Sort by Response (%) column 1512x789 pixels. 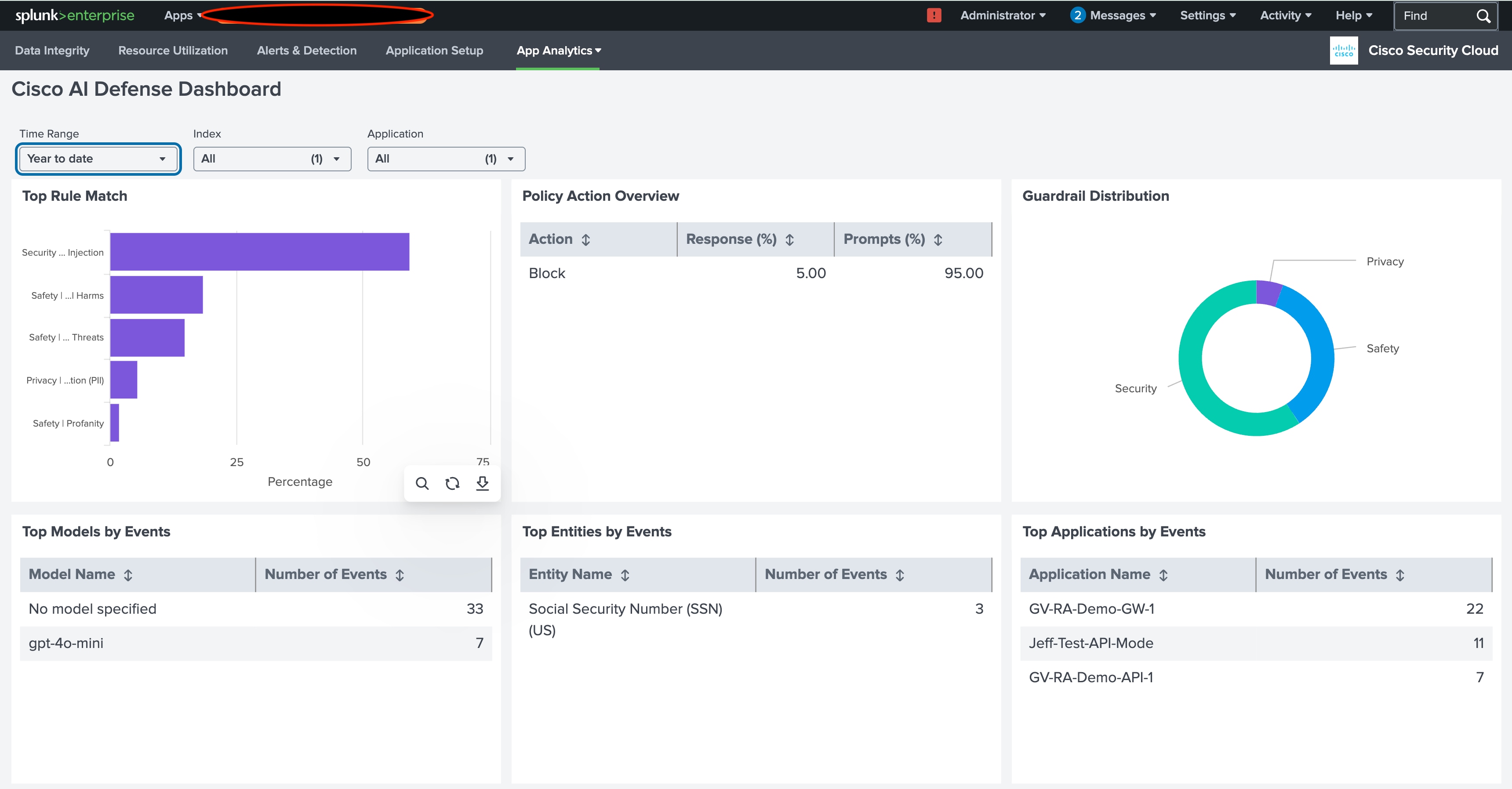[789, 239]
